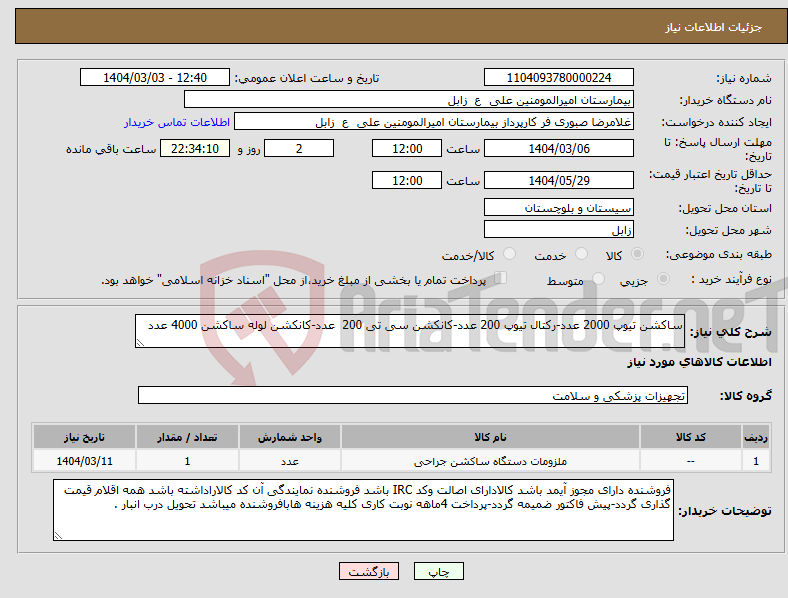The image size is (788, 598).
Task: Click the گروه کالا field تجهیزات پزشکی و سلامت
Action: click(x=413, y=395)
